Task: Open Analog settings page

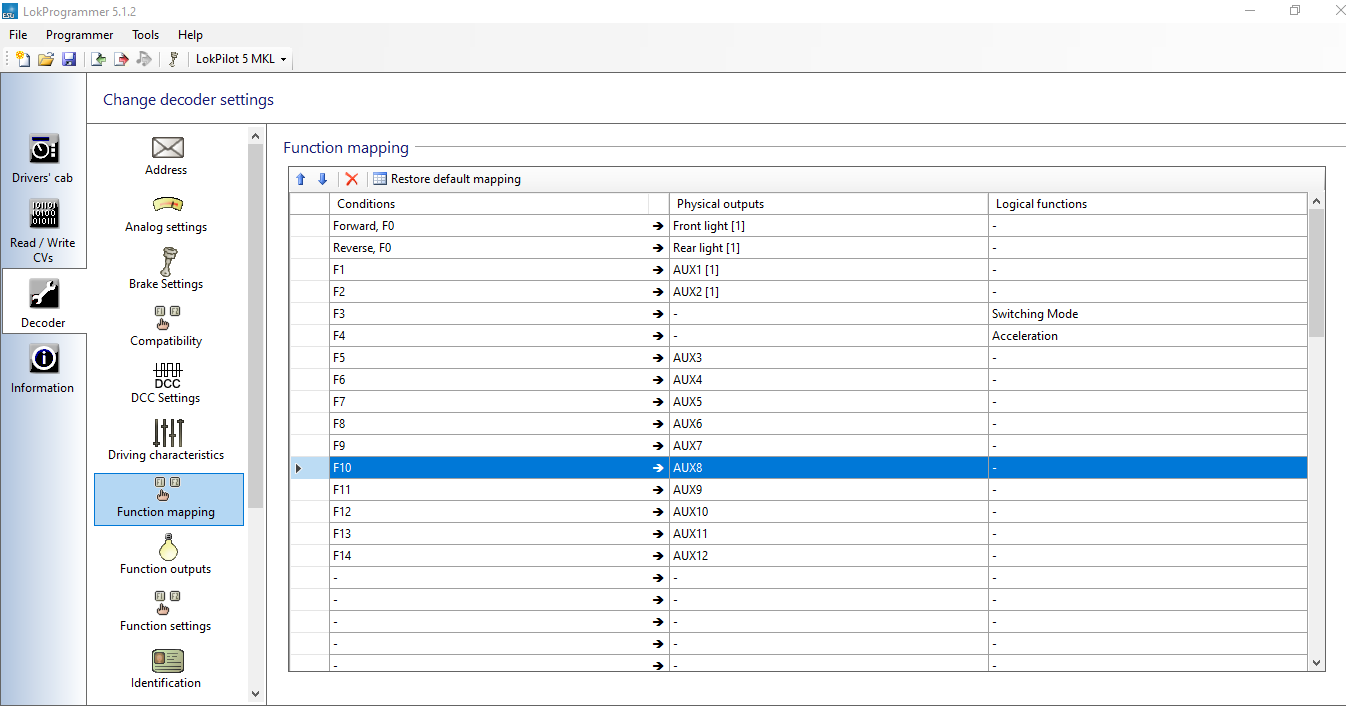Action: 166,214
